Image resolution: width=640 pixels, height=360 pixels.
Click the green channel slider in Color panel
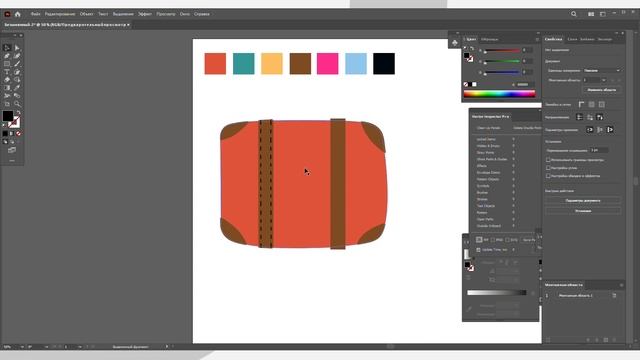502,62
